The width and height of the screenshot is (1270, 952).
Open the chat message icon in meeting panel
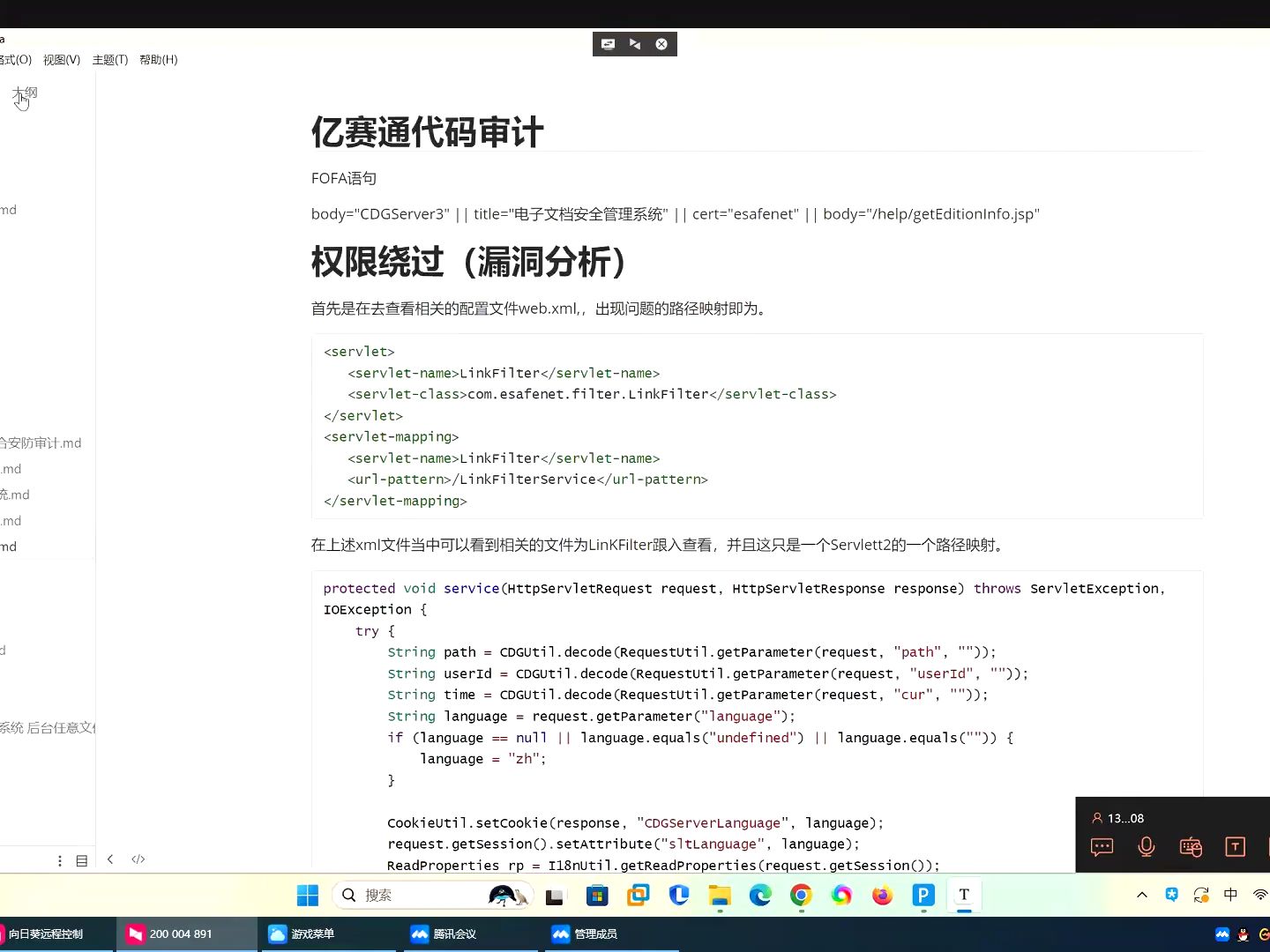tap(1102, 847)
